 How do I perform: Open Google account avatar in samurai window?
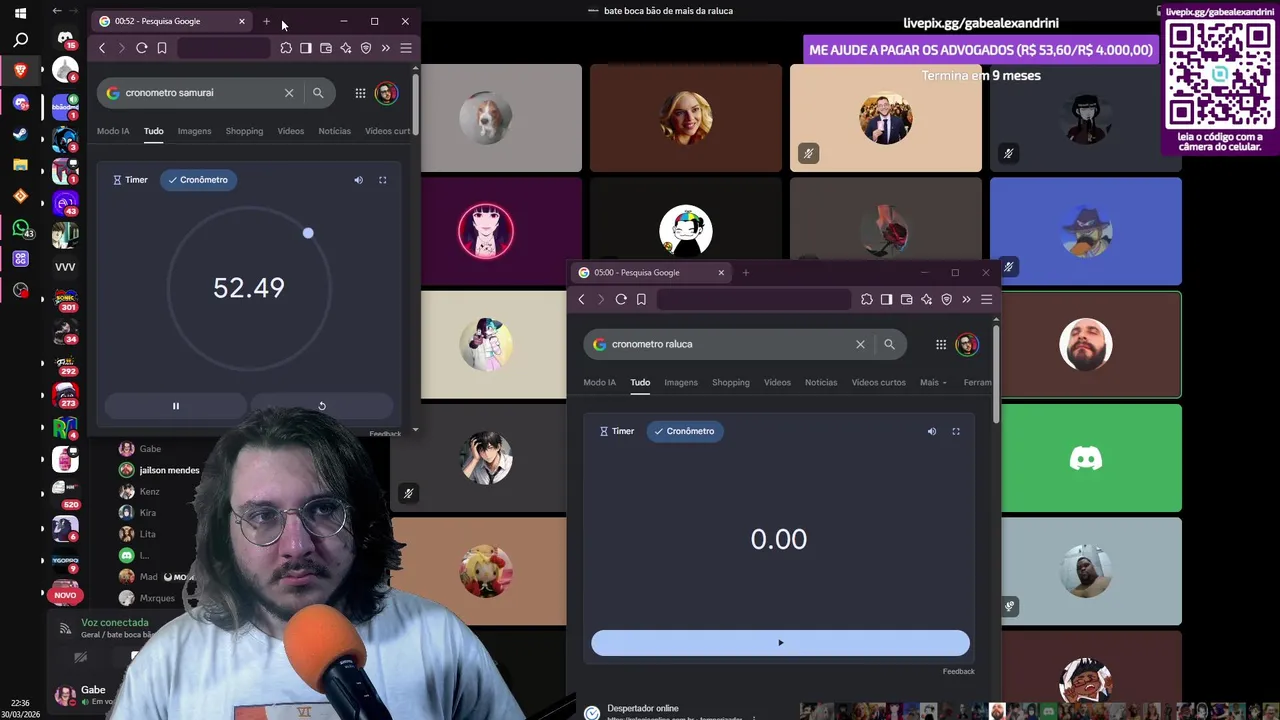point(386,93)
